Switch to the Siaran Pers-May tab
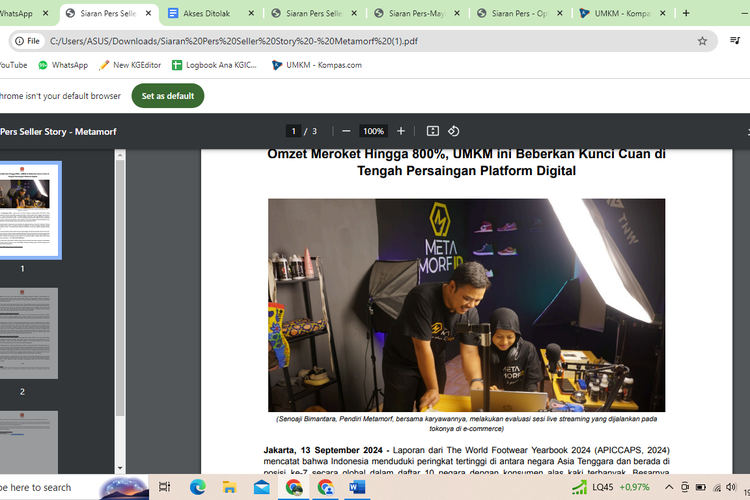The width and height of the screenshot is (750, 500). point(416,13)
